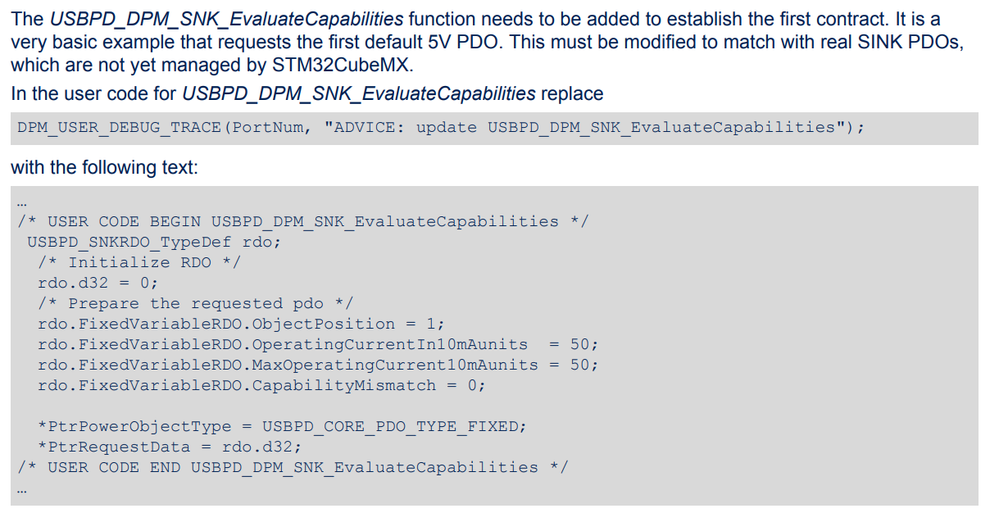Click the USER CODE END comment line
999x522 pixels.
(x=293, y=467)
